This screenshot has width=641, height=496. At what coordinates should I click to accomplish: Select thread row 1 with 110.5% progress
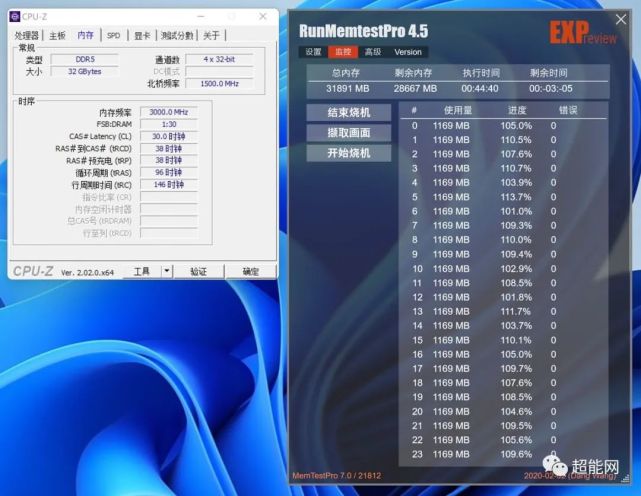click(x=504, y=140)
